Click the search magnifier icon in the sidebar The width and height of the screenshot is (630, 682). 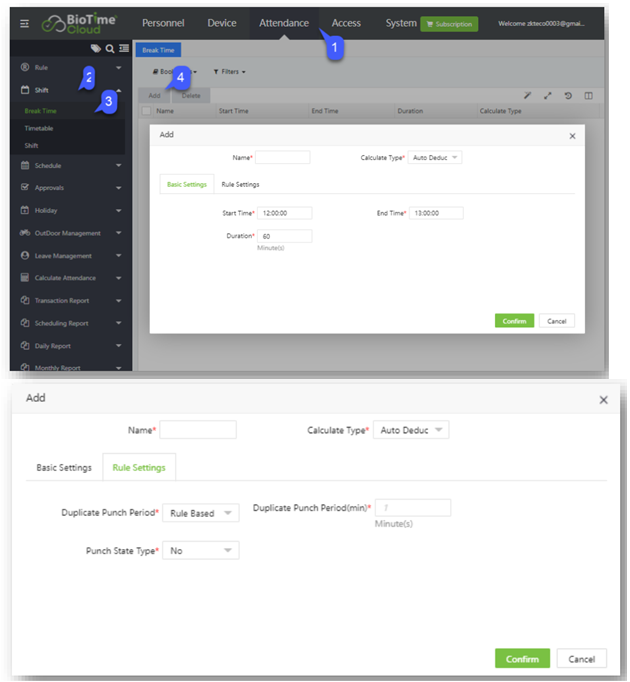(109, 48)
